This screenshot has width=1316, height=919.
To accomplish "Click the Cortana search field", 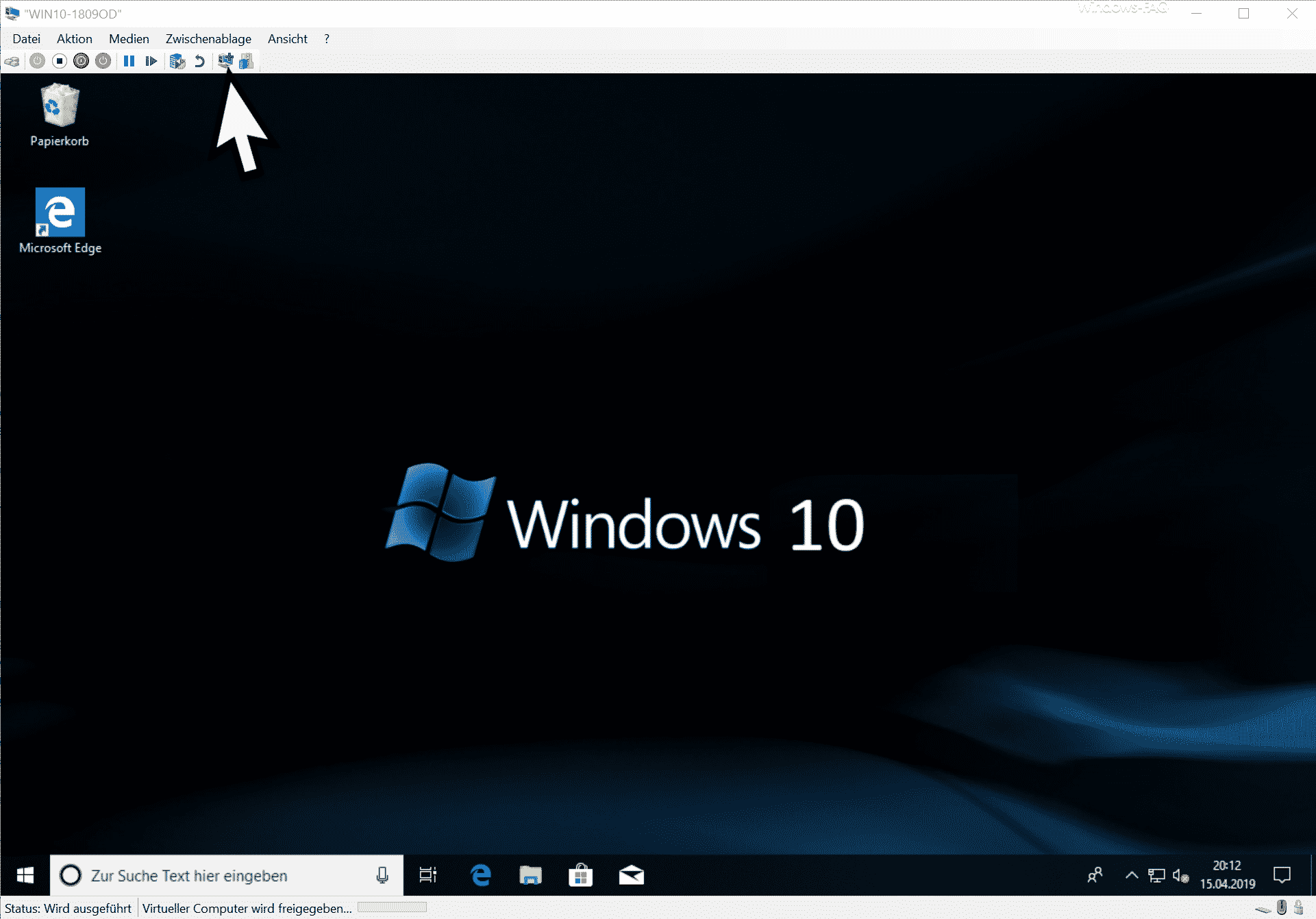I will (227, 875).
